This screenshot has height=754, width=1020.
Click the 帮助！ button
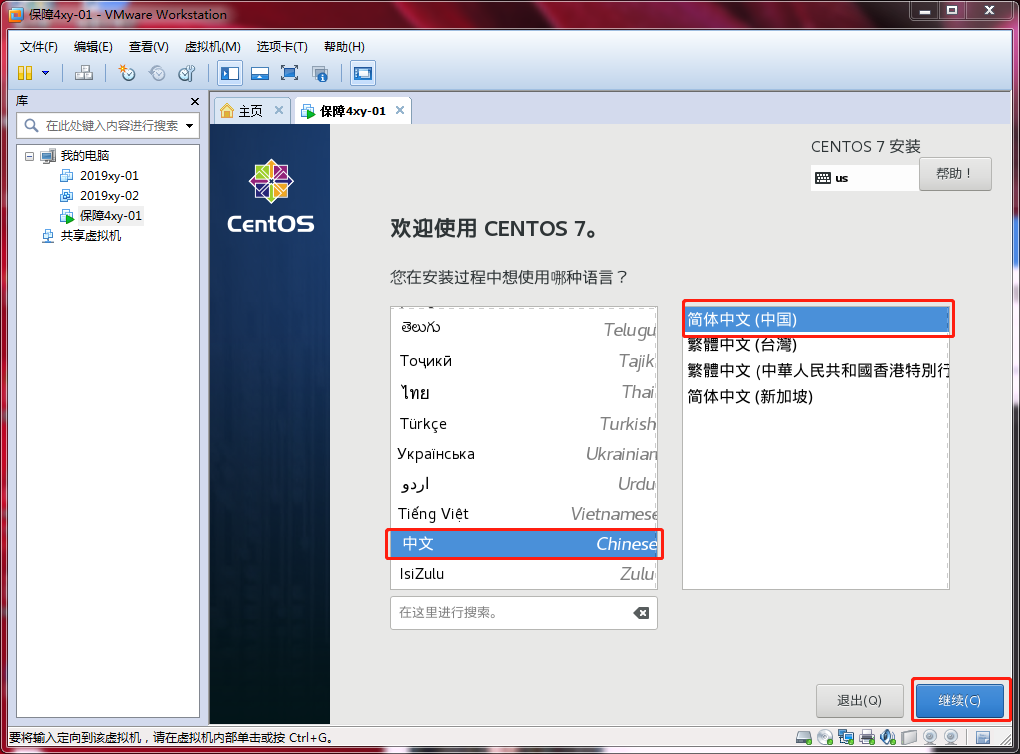click(955, 174)
